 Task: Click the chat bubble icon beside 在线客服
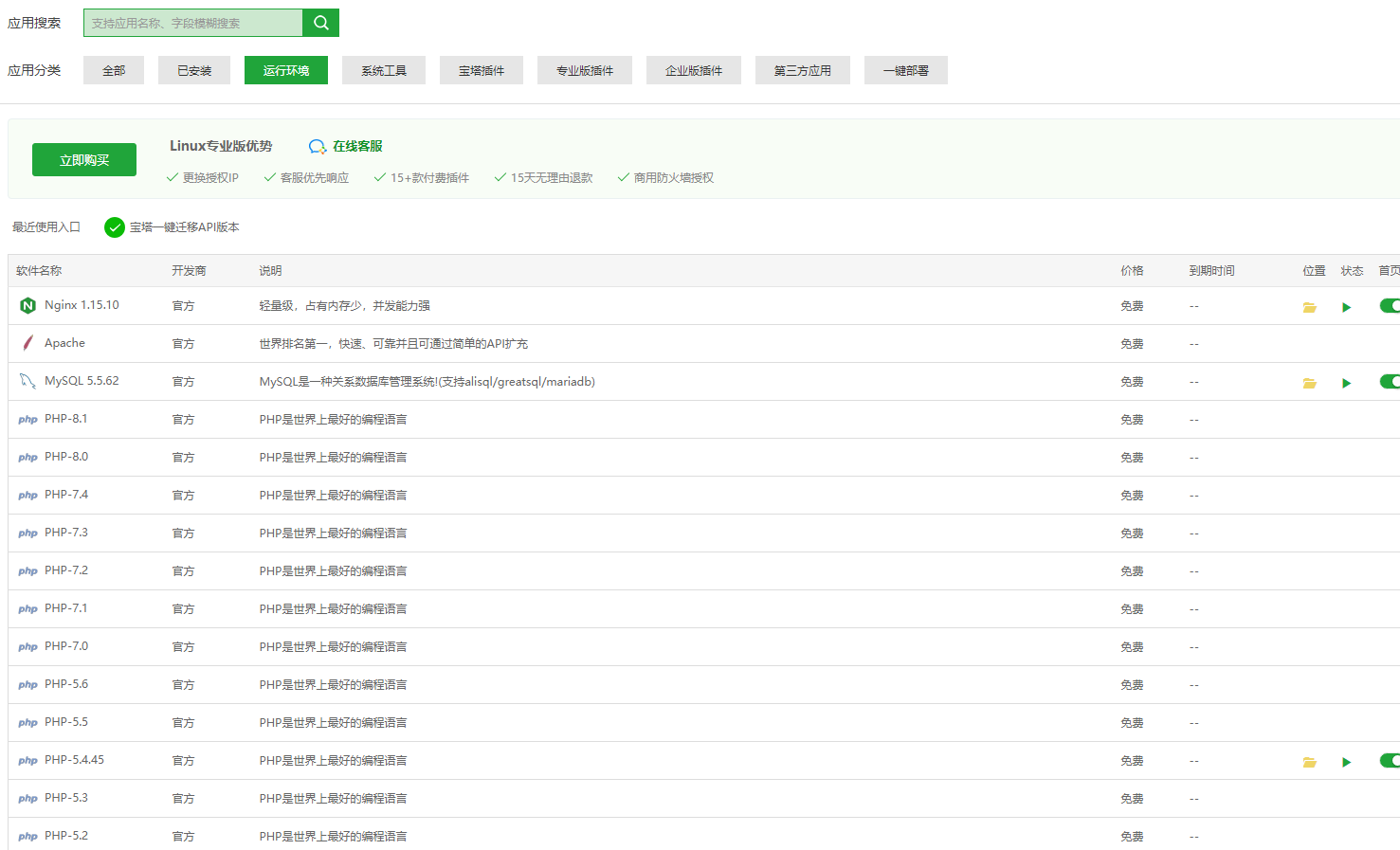click(317, 147)
